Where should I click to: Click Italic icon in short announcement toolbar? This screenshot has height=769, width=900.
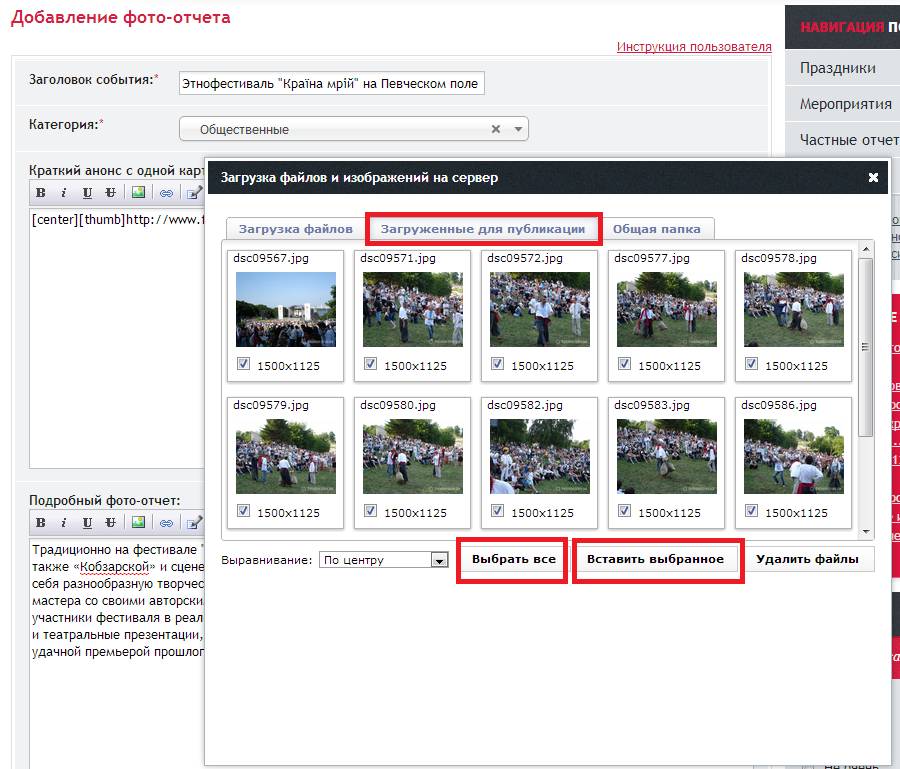pos(63,192)
